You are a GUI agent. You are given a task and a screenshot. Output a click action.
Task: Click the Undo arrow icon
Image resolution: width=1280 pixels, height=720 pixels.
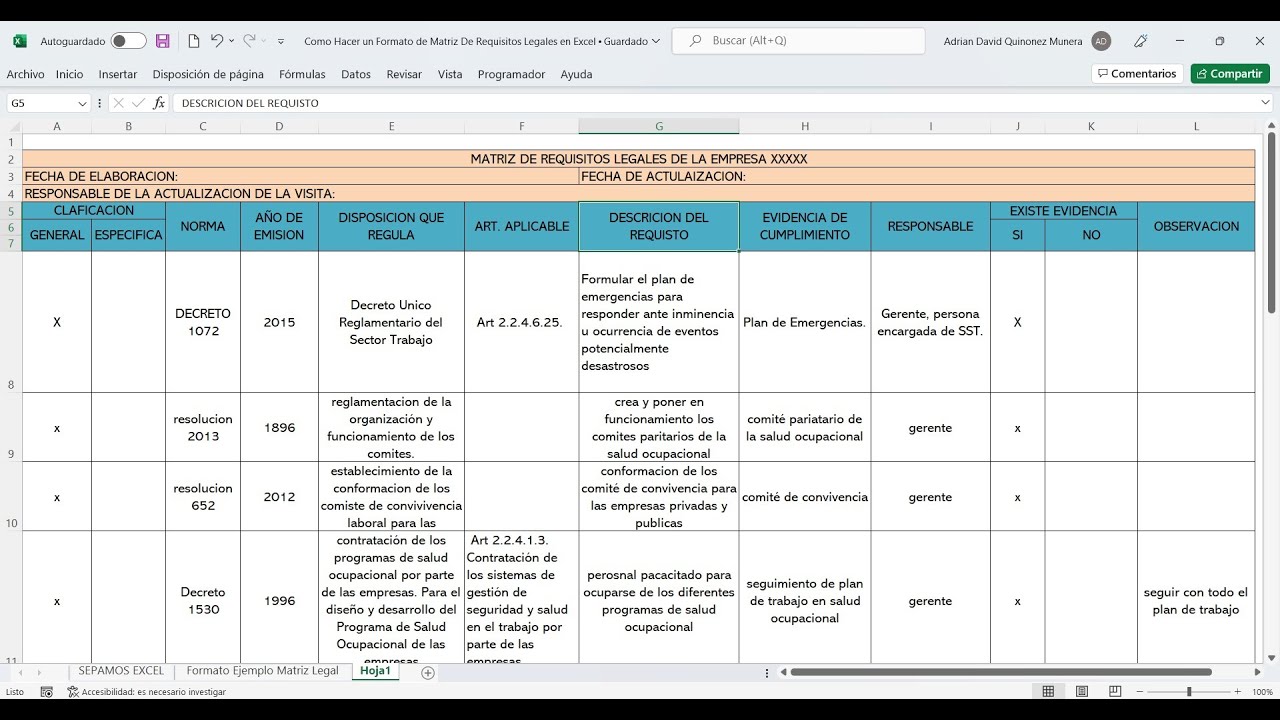pos(217,41)
